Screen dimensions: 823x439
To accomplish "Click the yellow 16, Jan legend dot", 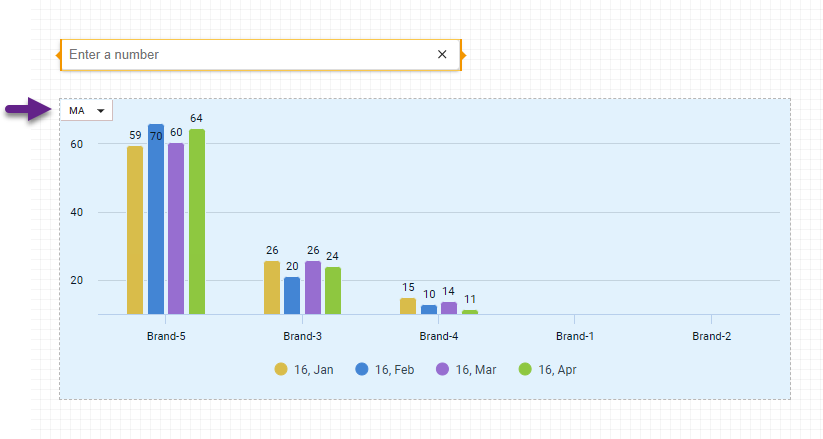I will 282,370.
